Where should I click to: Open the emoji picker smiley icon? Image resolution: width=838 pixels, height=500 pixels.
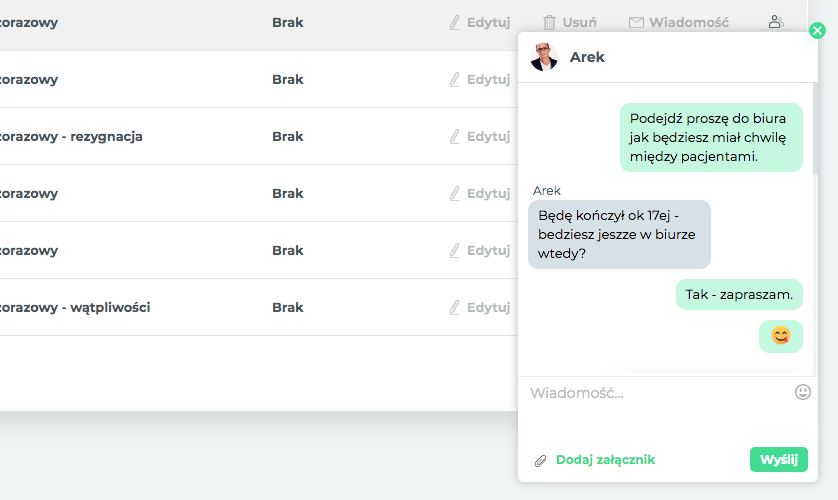point(802,392)
